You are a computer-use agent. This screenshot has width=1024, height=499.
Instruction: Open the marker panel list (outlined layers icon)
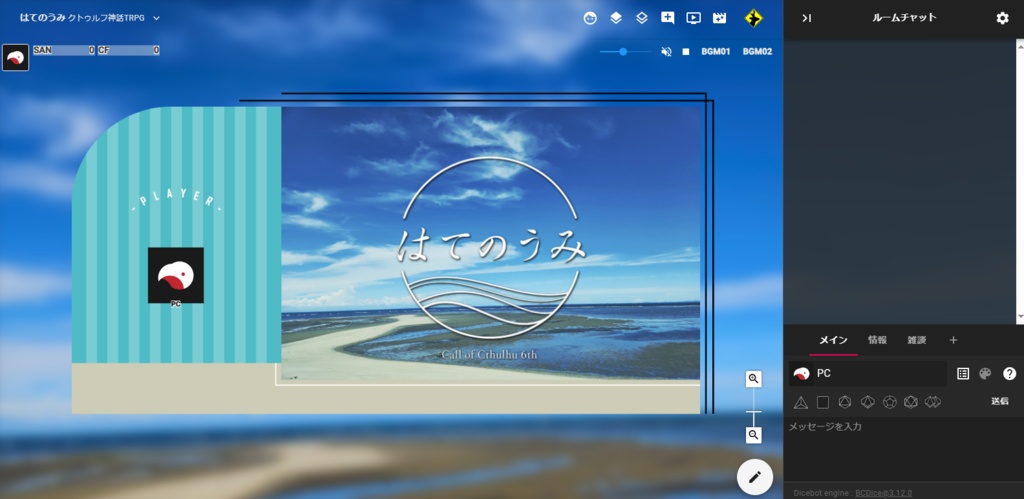[642, 18]
